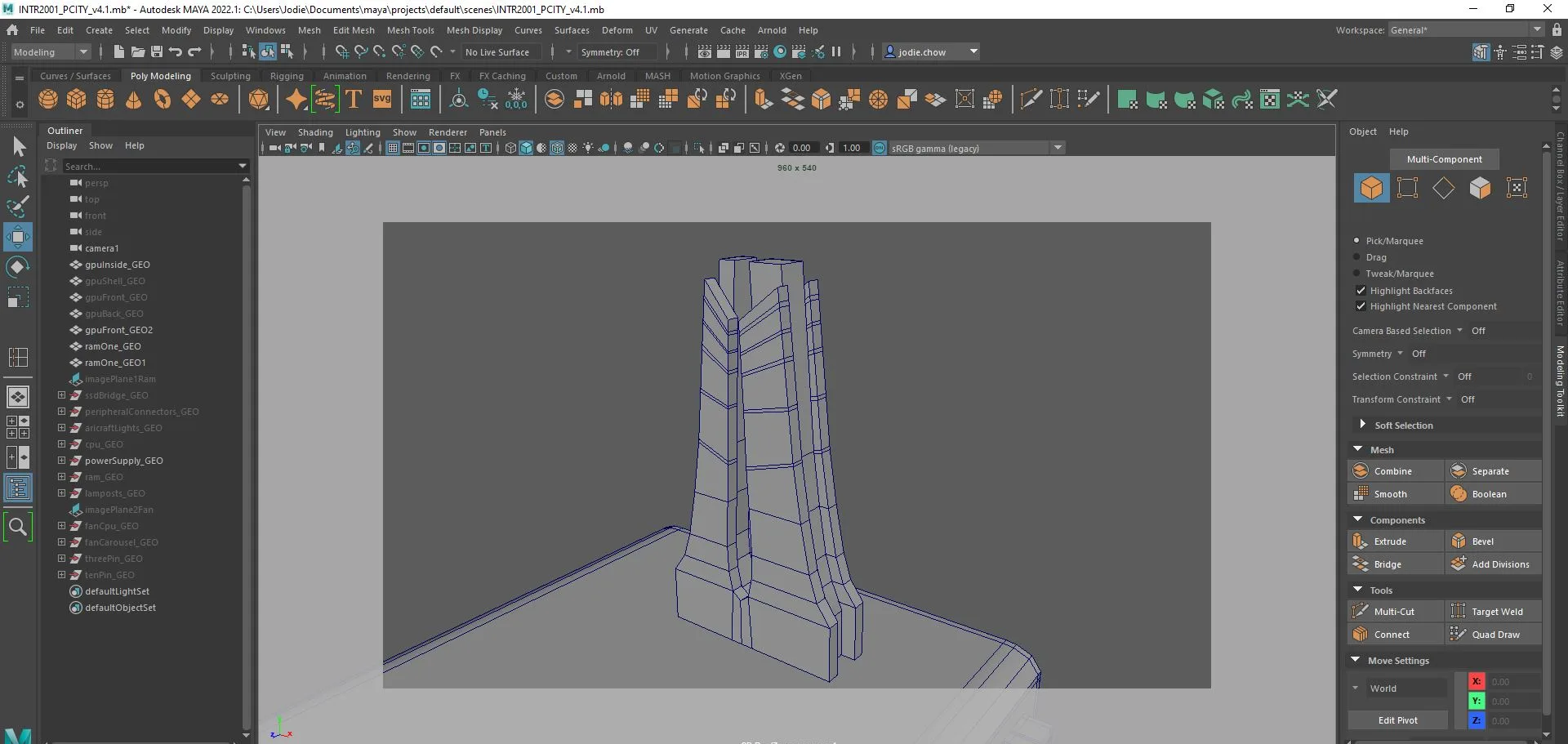Switch to the Rigging shelf tab
The width and height of the screenshot is (1568, 744).
point(287,76)
